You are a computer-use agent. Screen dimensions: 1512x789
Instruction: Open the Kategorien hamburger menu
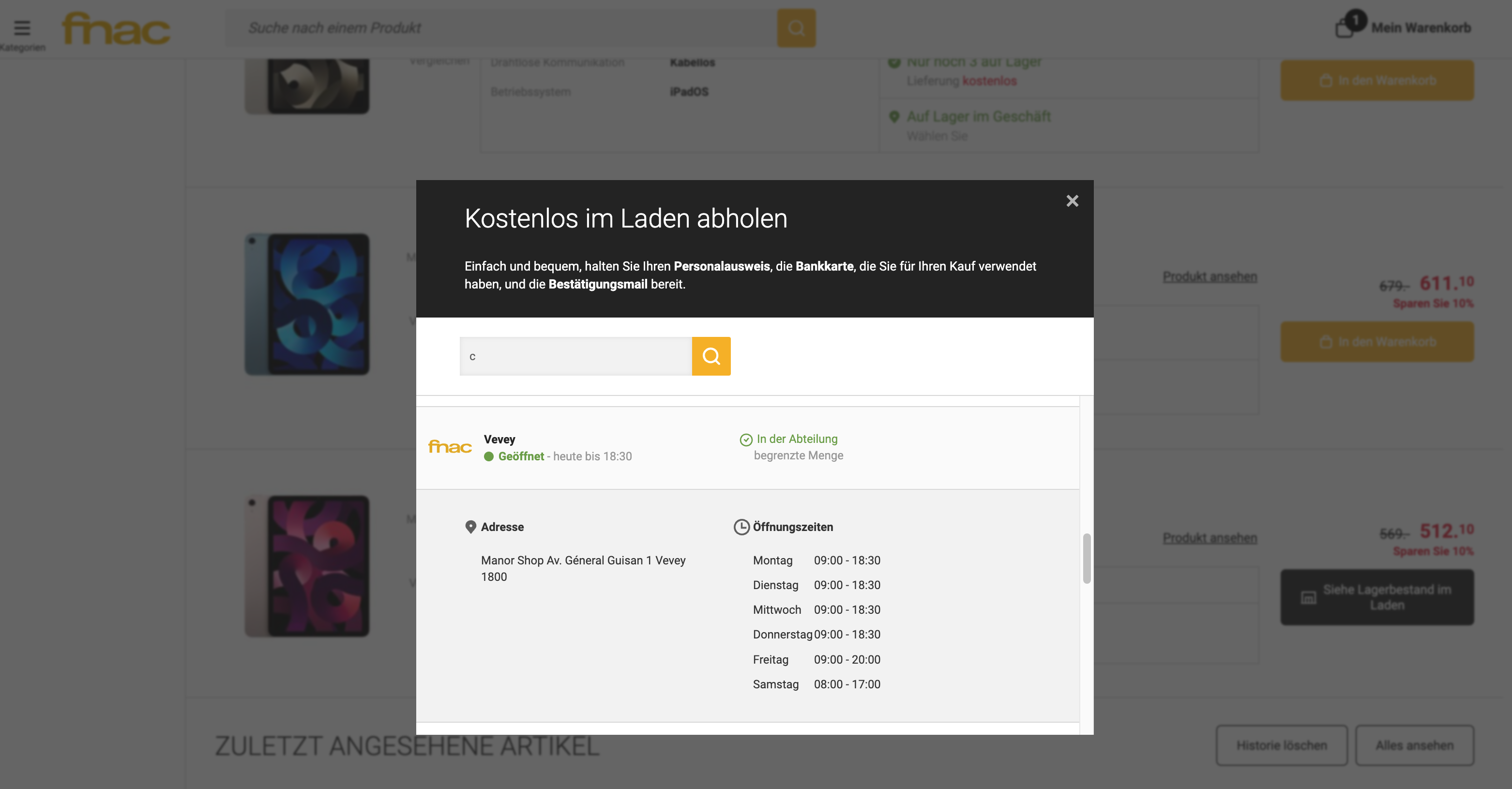[x=22, y=28]
